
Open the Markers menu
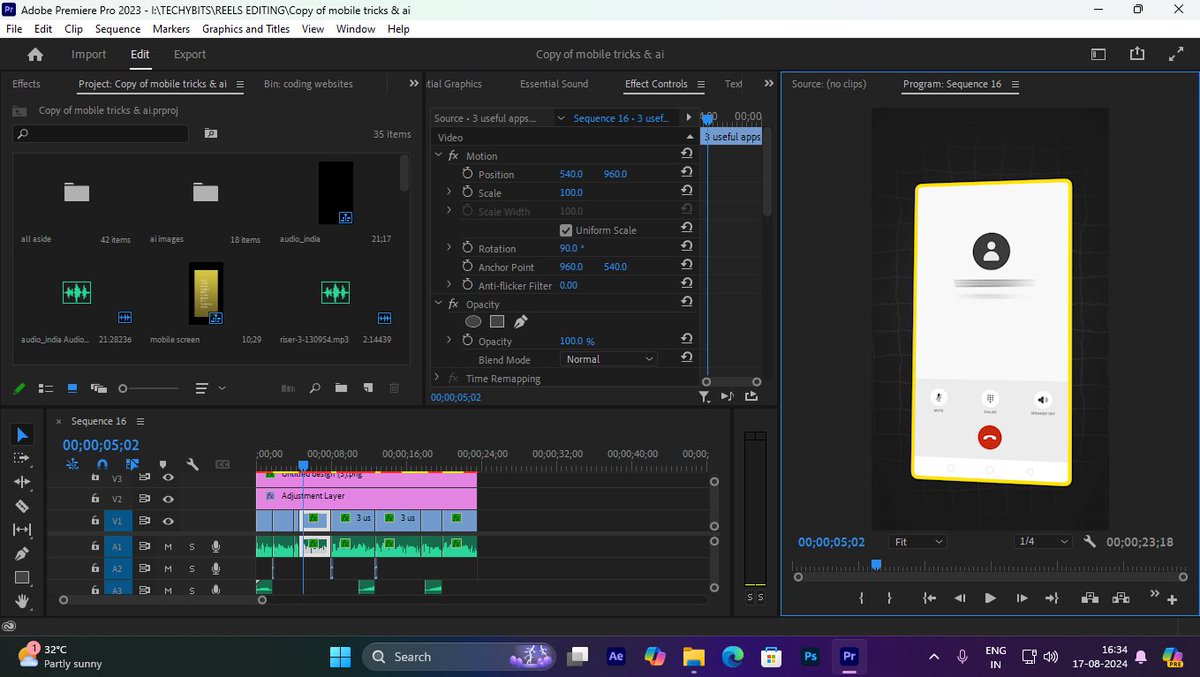[x=171, y=29]
